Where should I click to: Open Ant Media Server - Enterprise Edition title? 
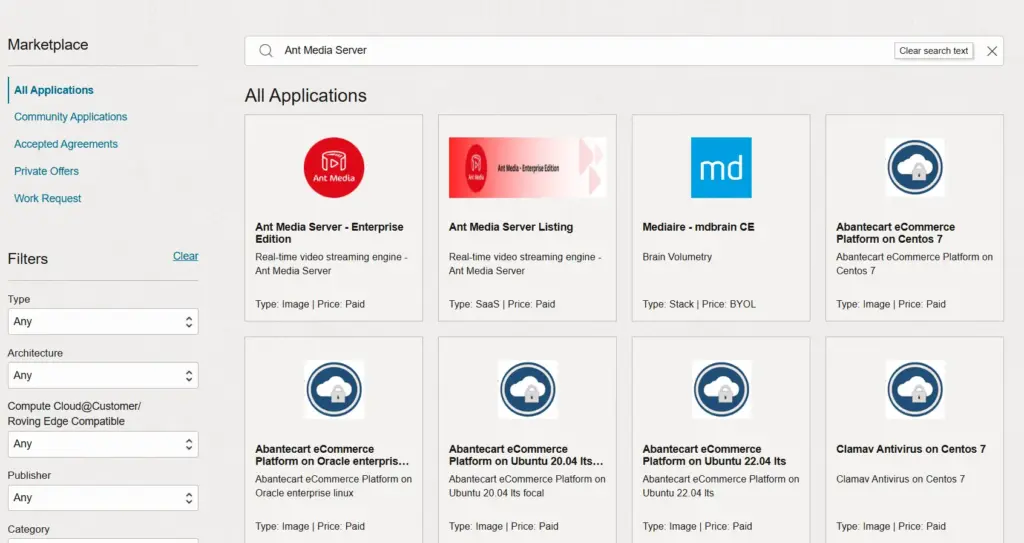pyautogui.click(x=329, y=233)
